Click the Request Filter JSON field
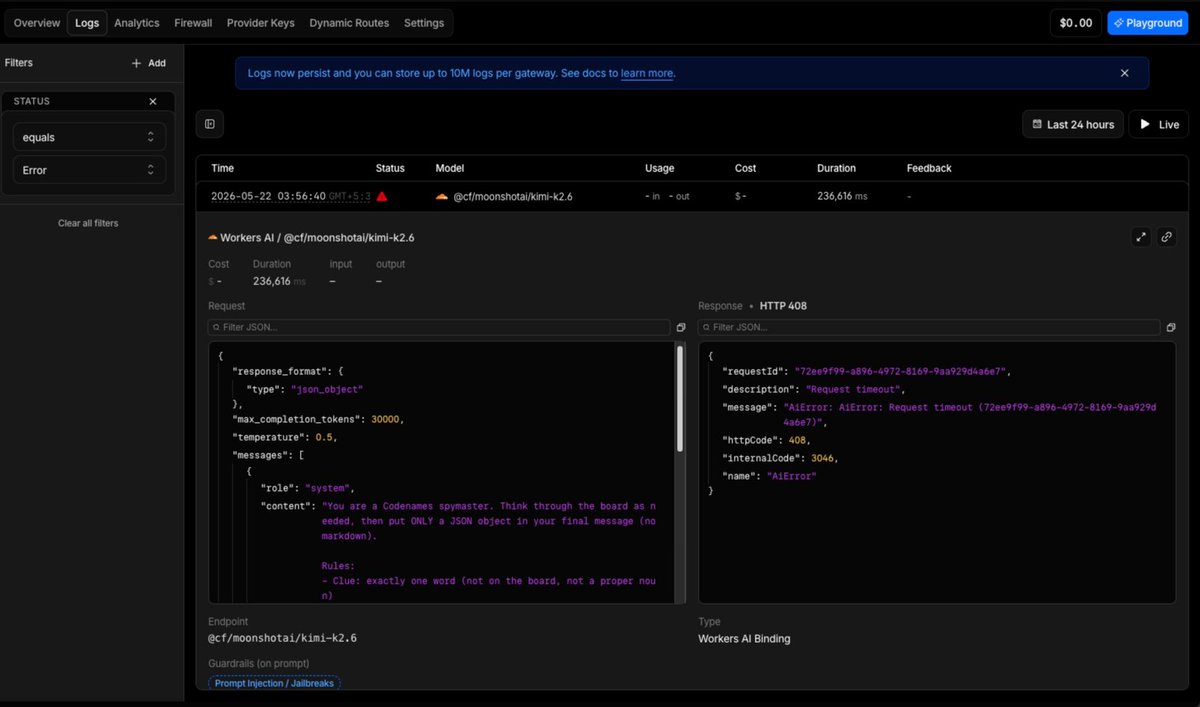 439,327
